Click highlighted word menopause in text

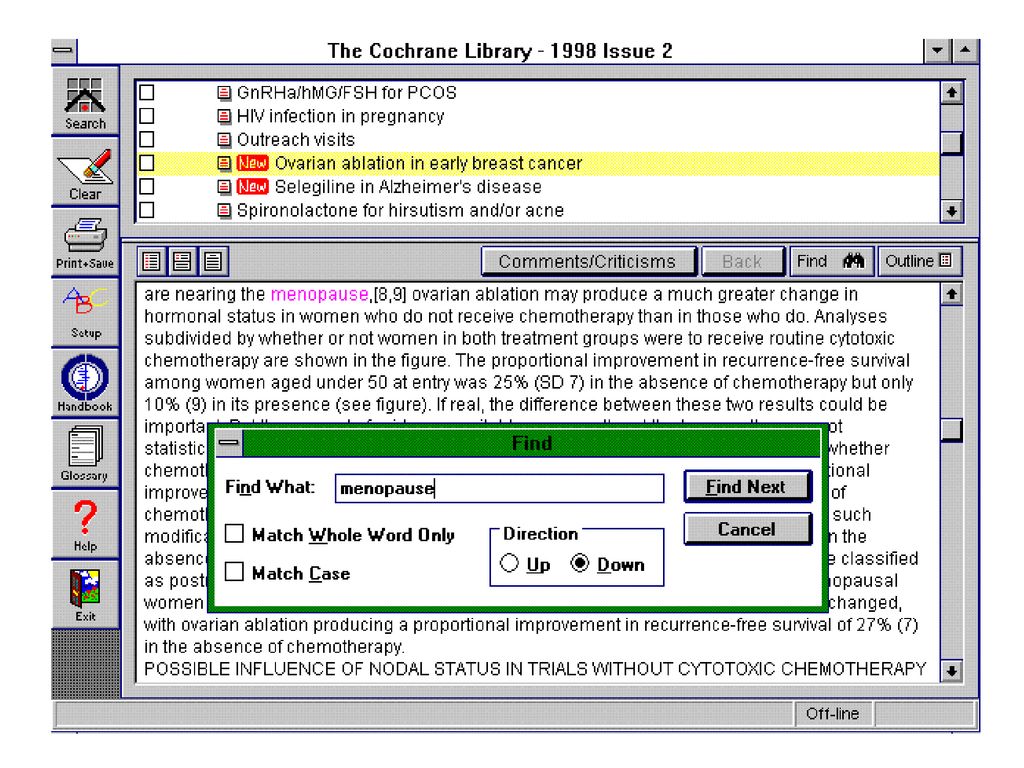pos(319,295)
